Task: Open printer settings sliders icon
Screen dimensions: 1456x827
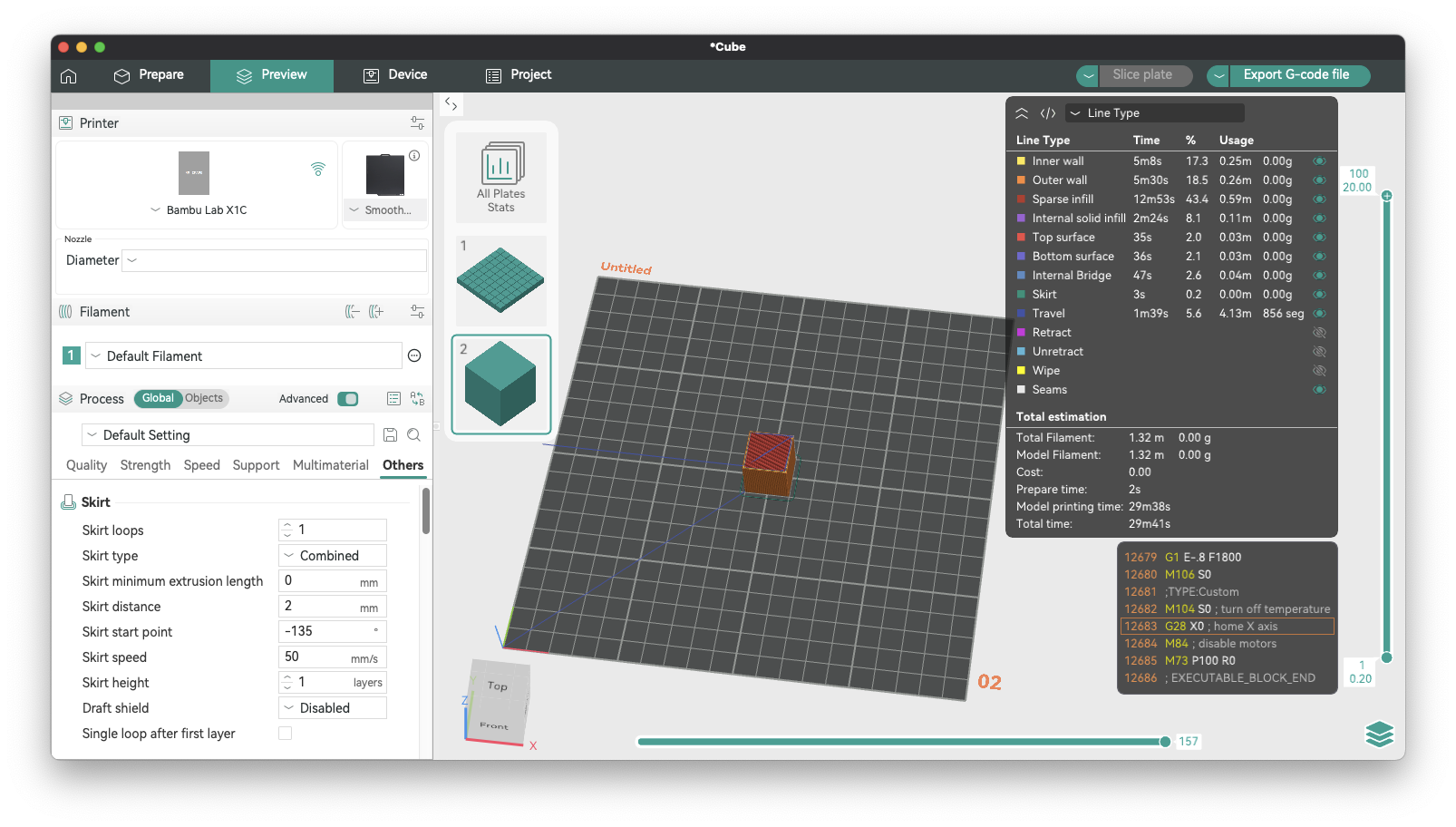Action: pyautogui.click(x=417, y=123)
